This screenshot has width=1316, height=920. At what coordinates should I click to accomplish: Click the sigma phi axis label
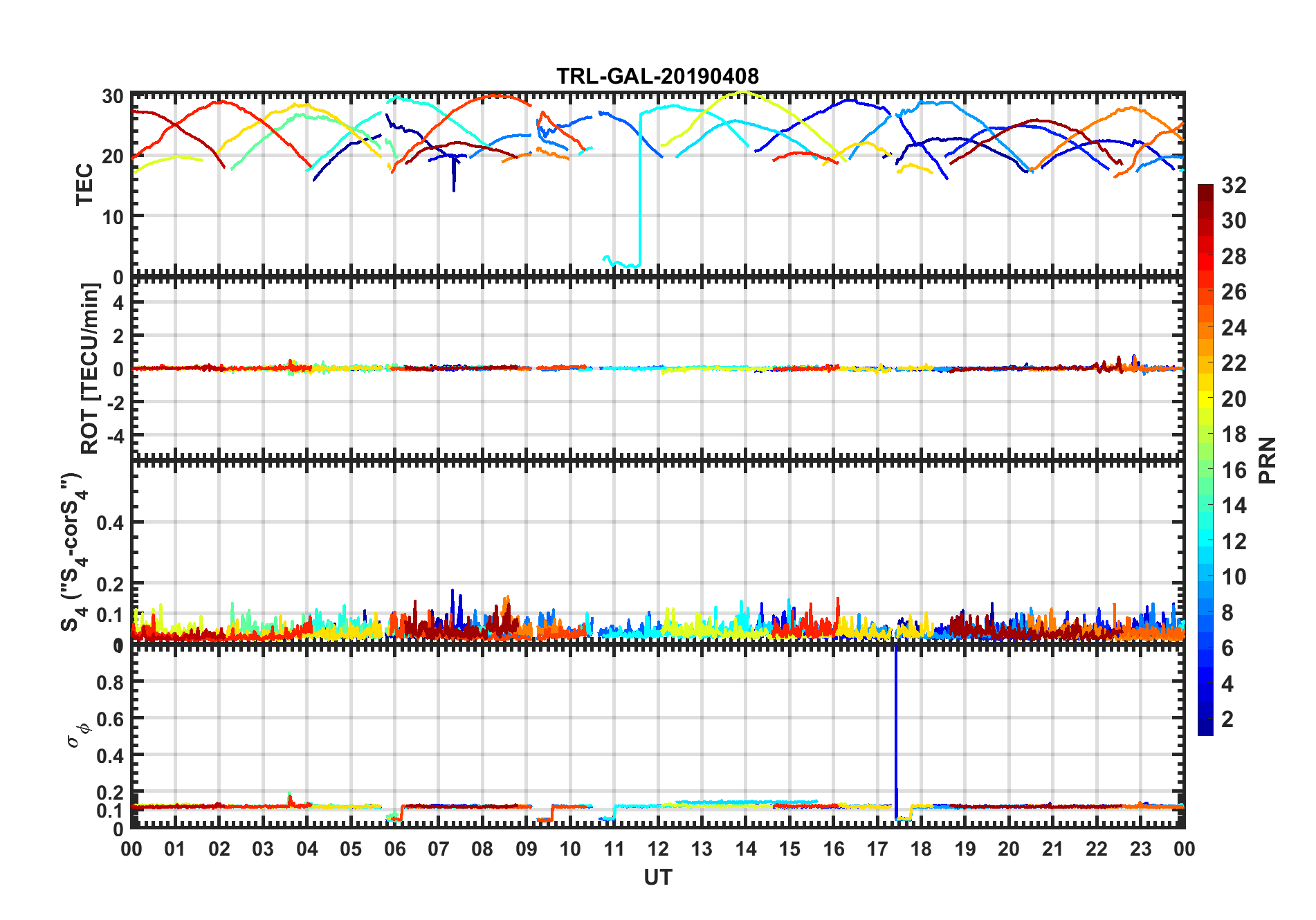78,735
